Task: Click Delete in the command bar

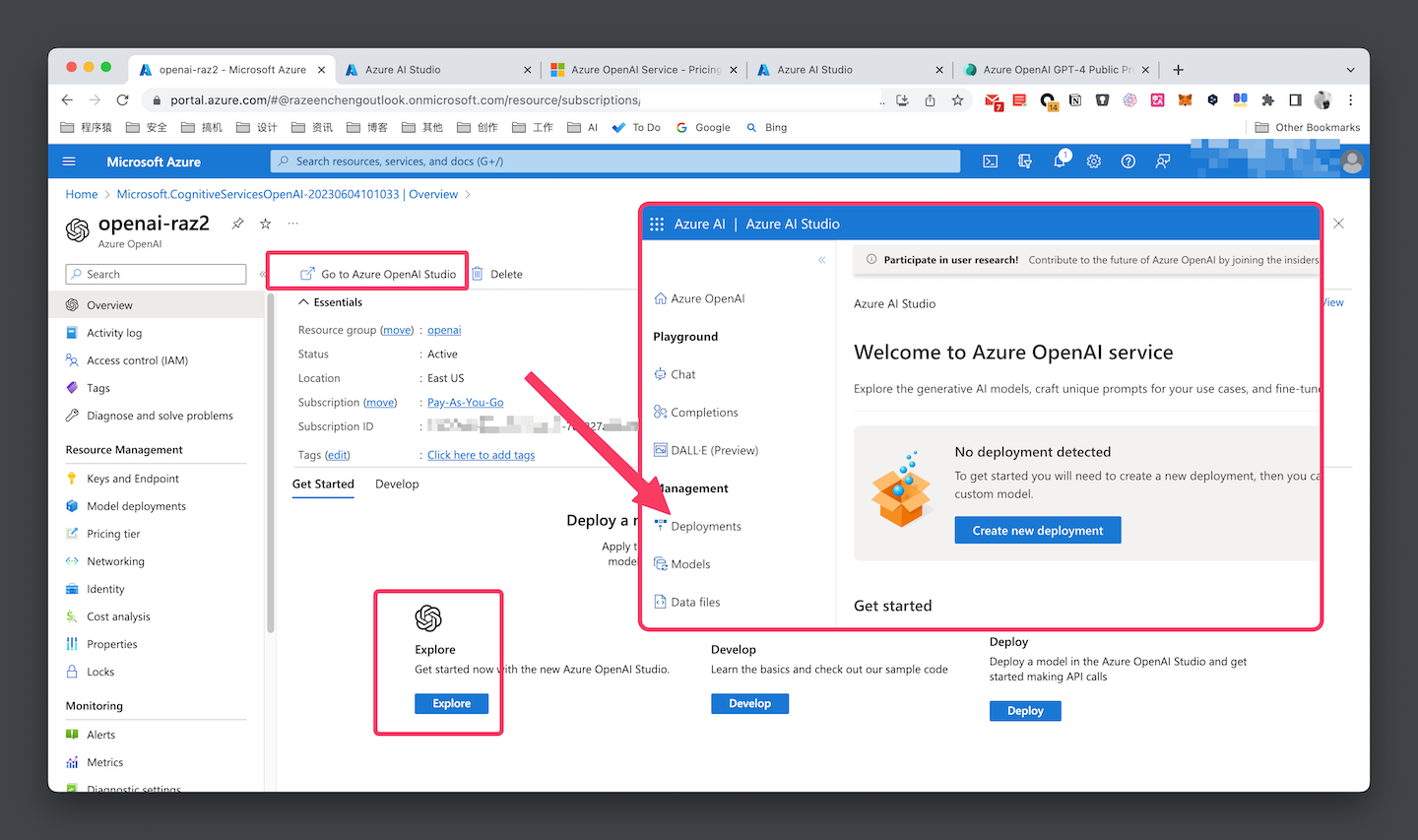Action: pos(497,274)
